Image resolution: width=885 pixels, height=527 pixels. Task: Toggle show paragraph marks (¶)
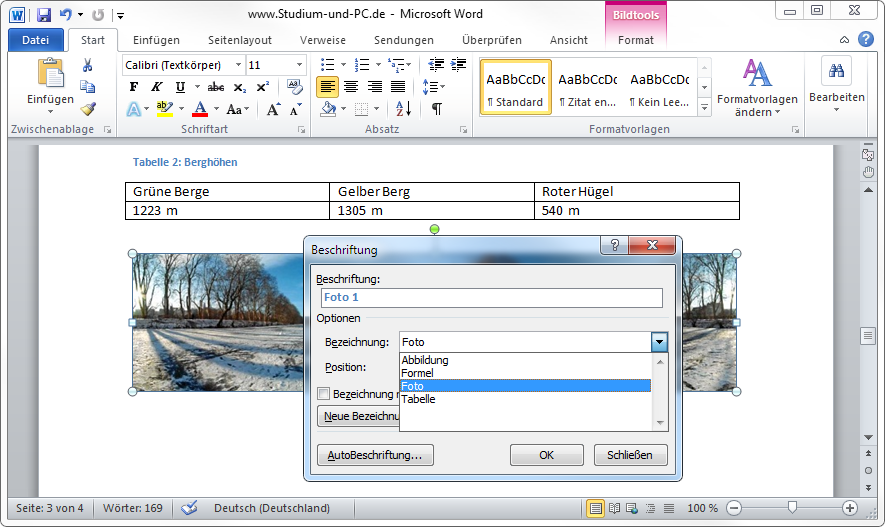(x=437, y=109)
